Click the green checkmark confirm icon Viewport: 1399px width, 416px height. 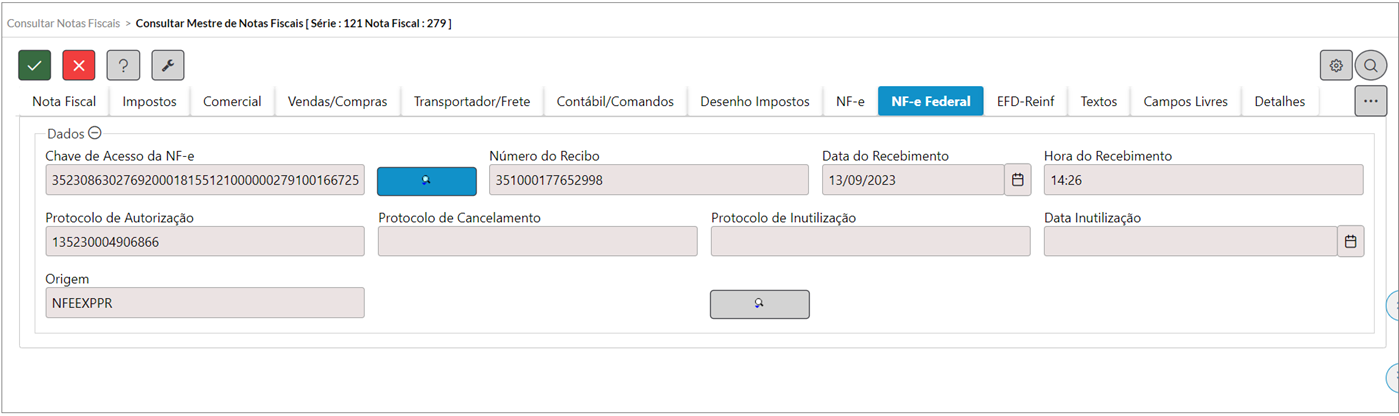coord(35,65)
